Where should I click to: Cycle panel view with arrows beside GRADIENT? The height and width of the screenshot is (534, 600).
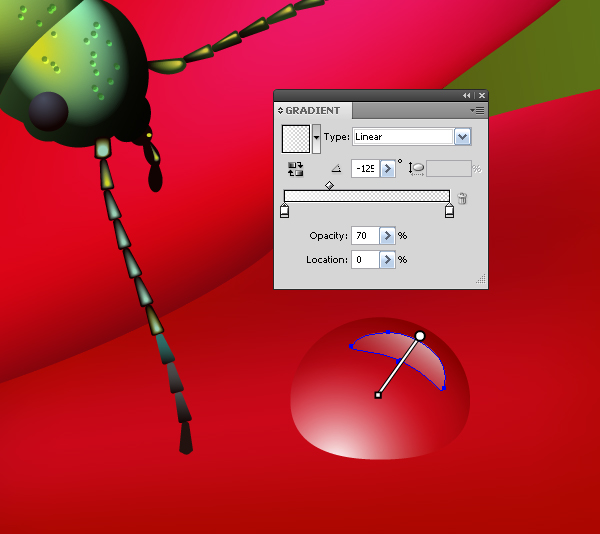click(280, 111)
